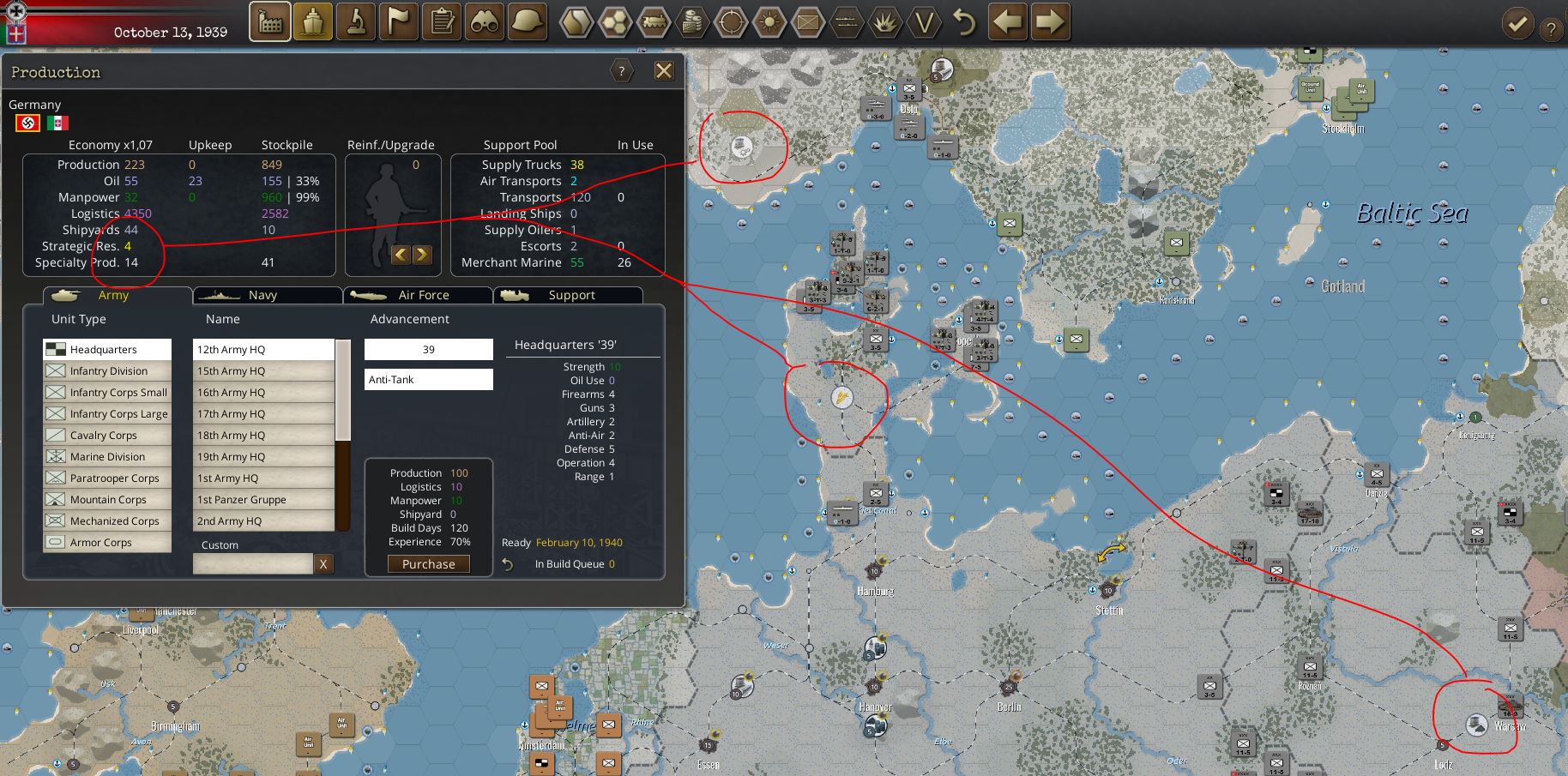
Task: Select Infantry Division unit type
Action: point(107,370)
